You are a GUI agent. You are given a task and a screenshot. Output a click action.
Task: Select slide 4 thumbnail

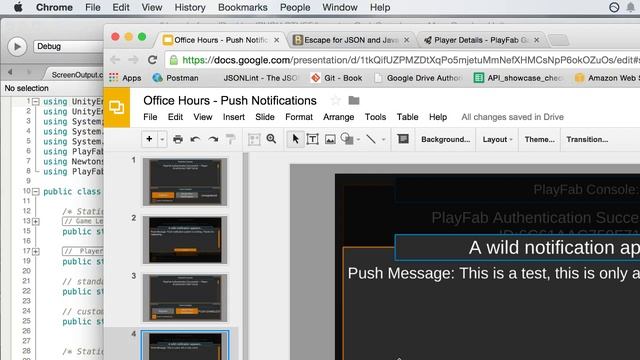point(185,346)
